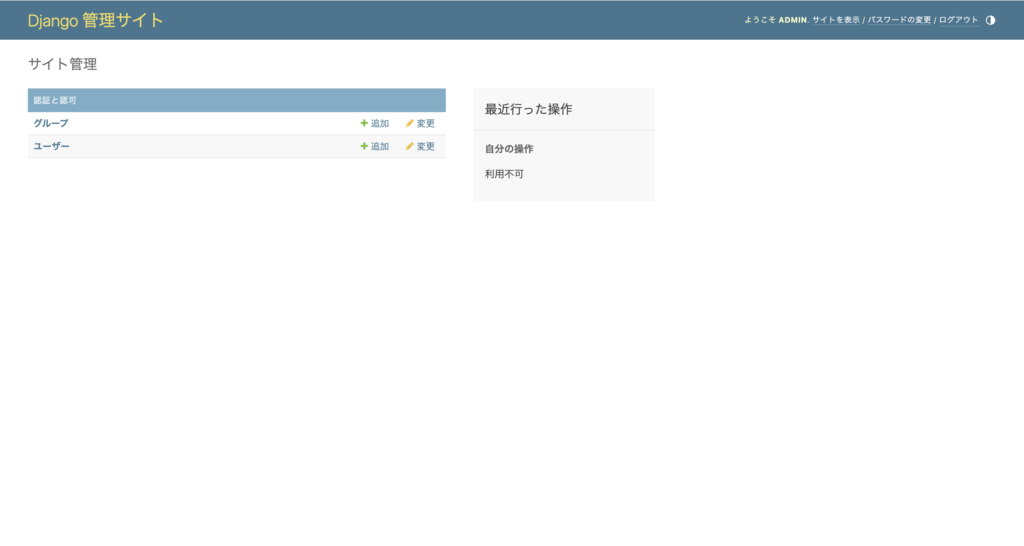Follow the サイトを表示 link

click(836, 20)
